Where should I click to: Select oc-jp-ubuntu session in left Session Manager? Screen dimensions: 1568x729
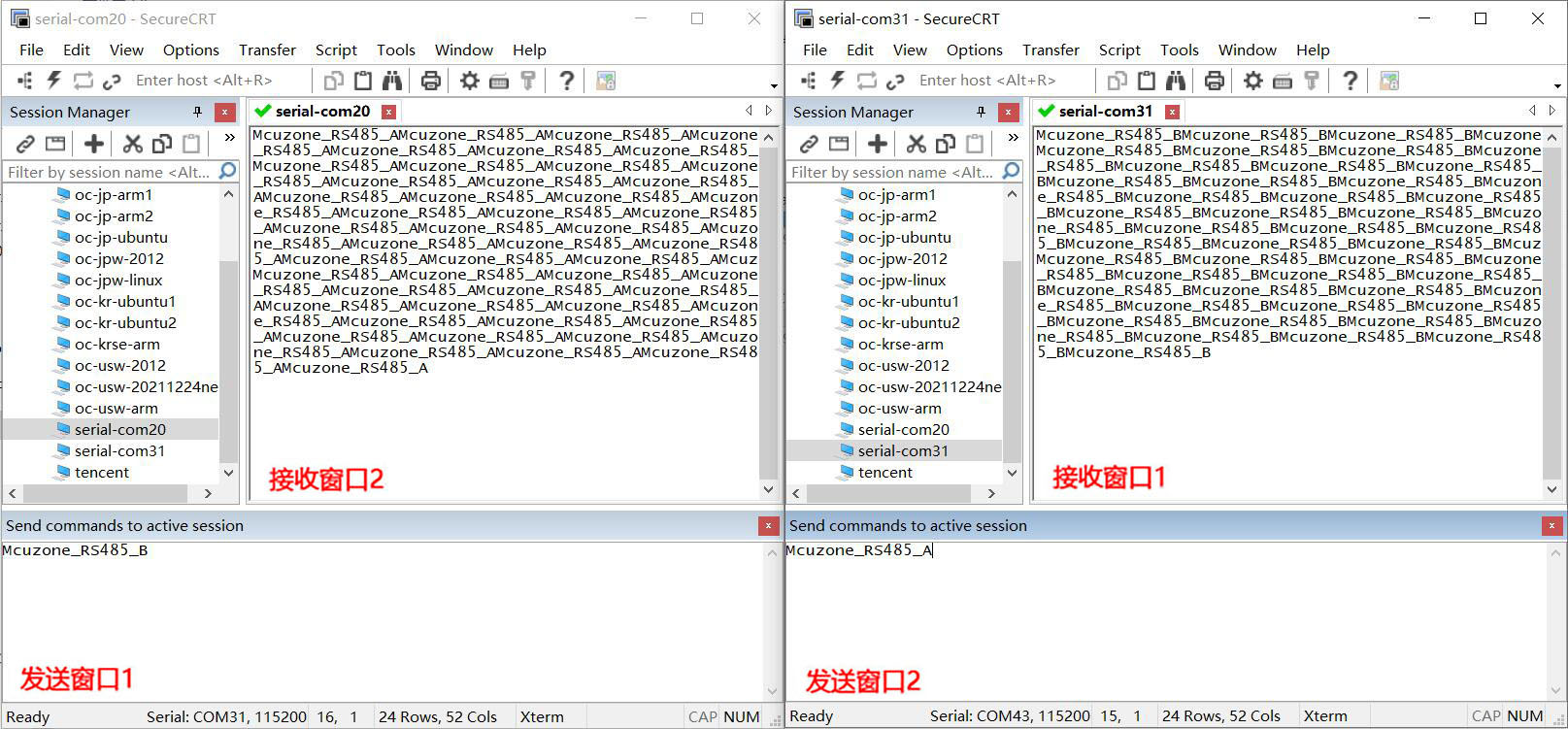(120, 237)
